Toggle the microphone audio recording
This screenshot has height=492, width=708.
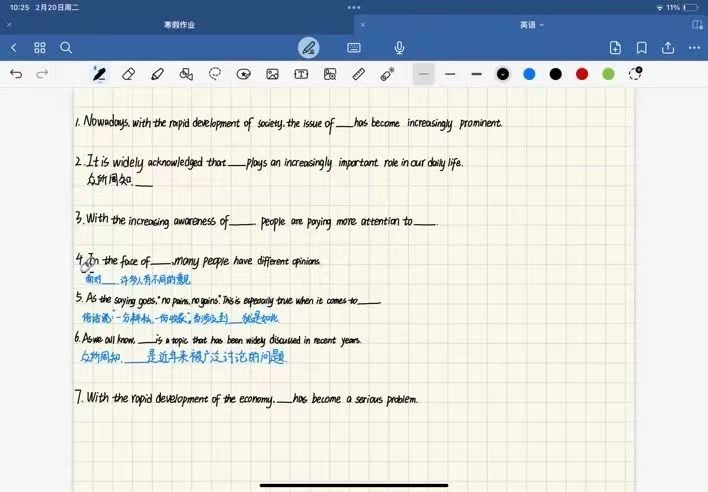click(x=399, y=47)
